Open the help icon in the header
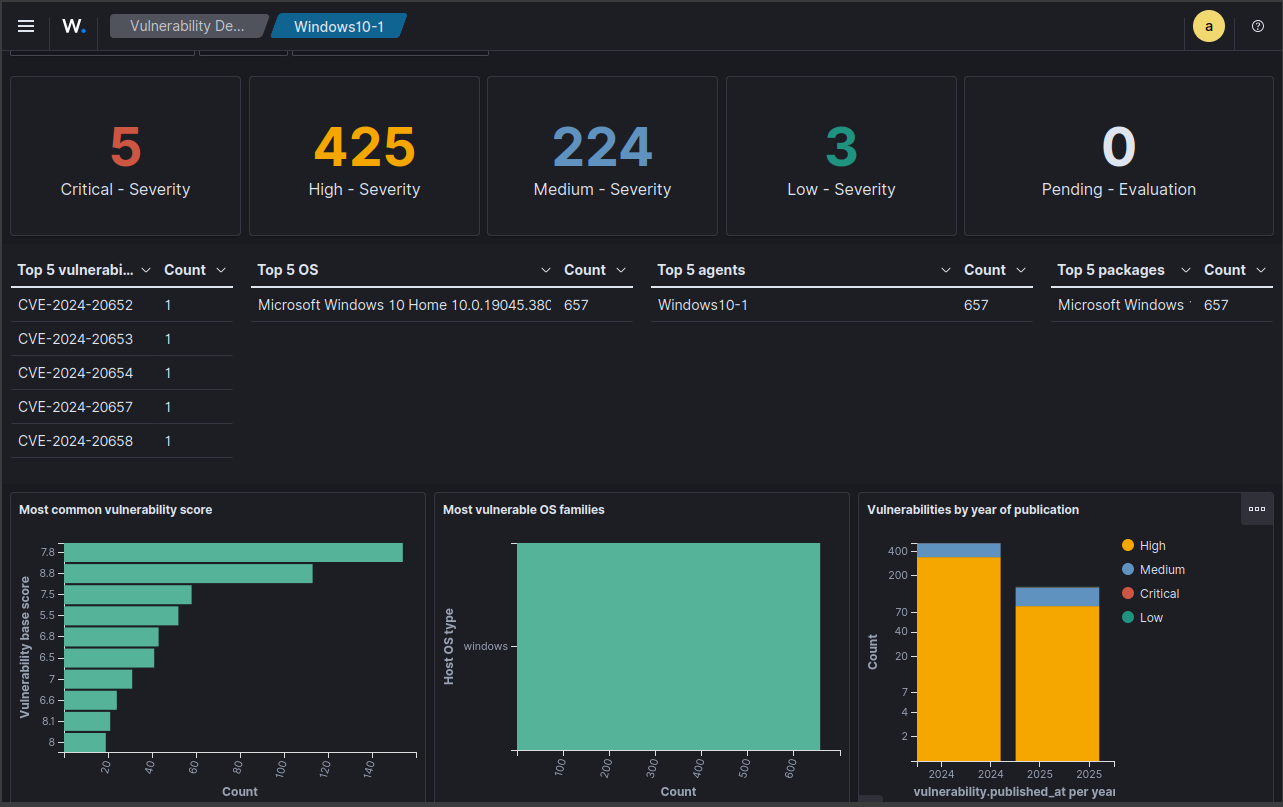Viewport: 1283px width, 807px height. click(1258, 26)
